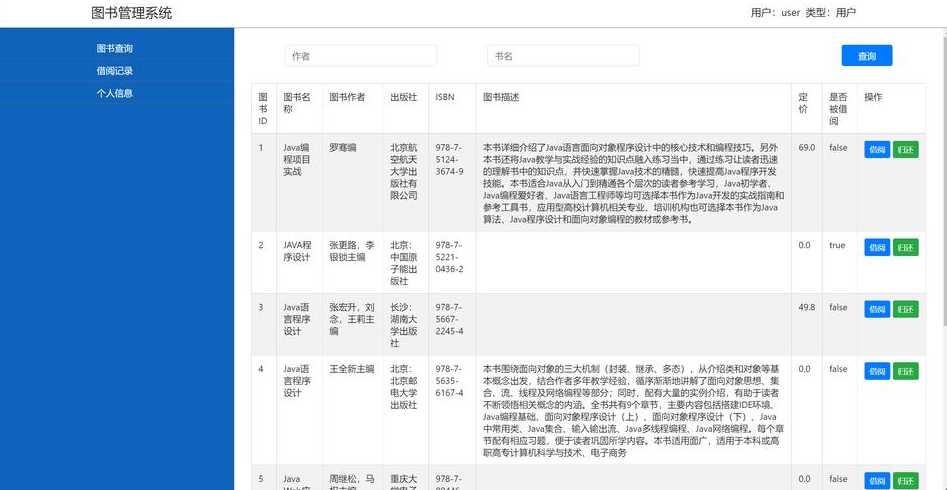Click the 图书管理系统 title

132,13
